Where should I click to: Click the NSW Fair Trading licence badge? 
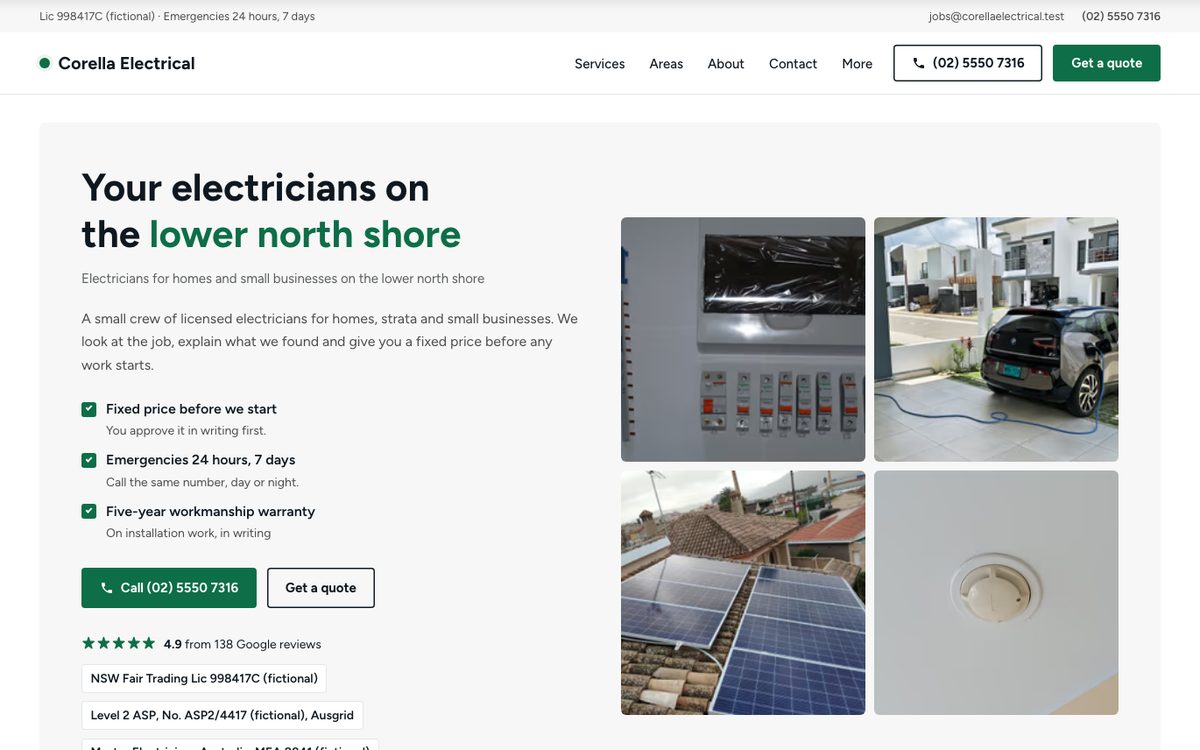204,679
